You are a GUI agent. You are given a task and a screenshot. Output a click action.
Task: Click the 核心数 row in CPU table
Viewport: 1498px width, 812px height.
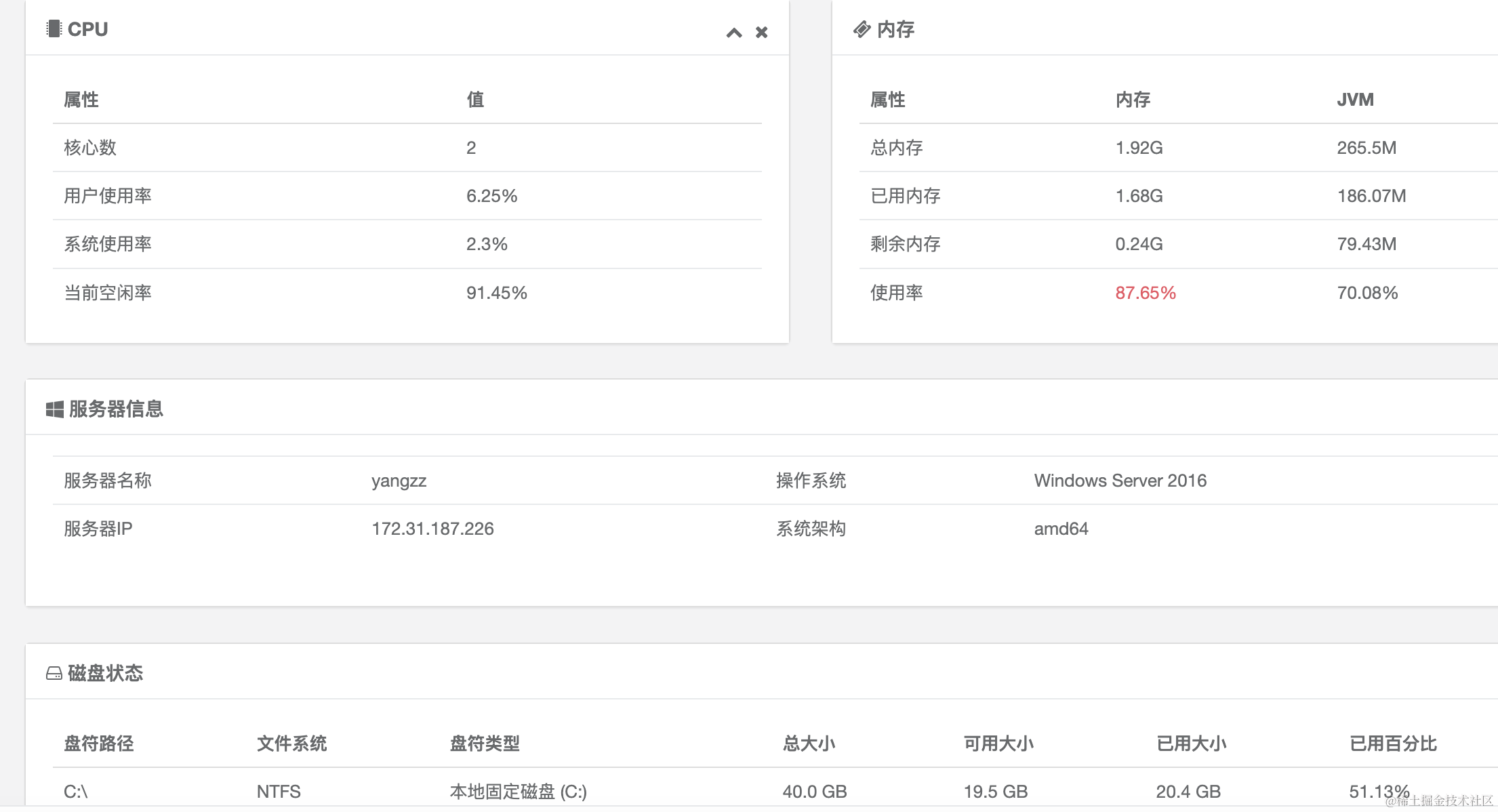[x=90, y=148]
